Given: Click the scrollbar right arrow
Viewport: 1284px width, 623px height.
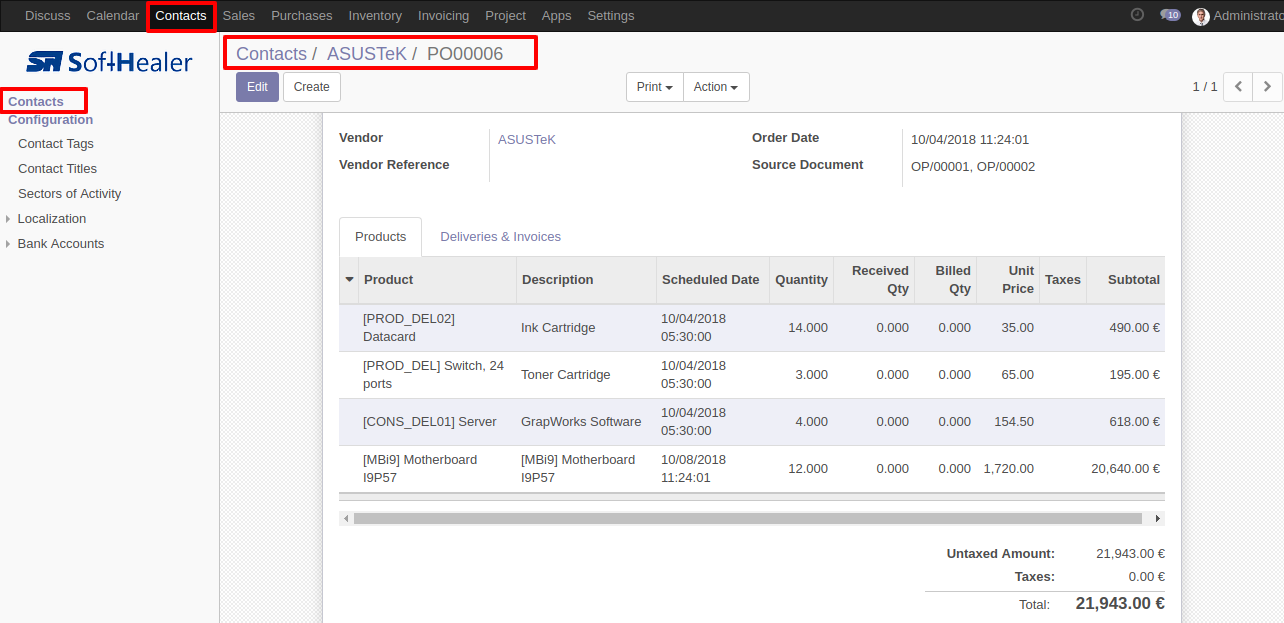Looking at the screenshot, I should point(1158,519).
